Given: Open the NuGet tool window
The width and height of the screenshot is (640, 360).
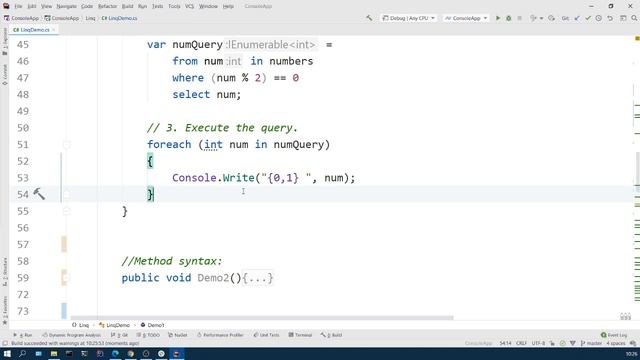Looking at the screenshot, I should coord(178,335).
